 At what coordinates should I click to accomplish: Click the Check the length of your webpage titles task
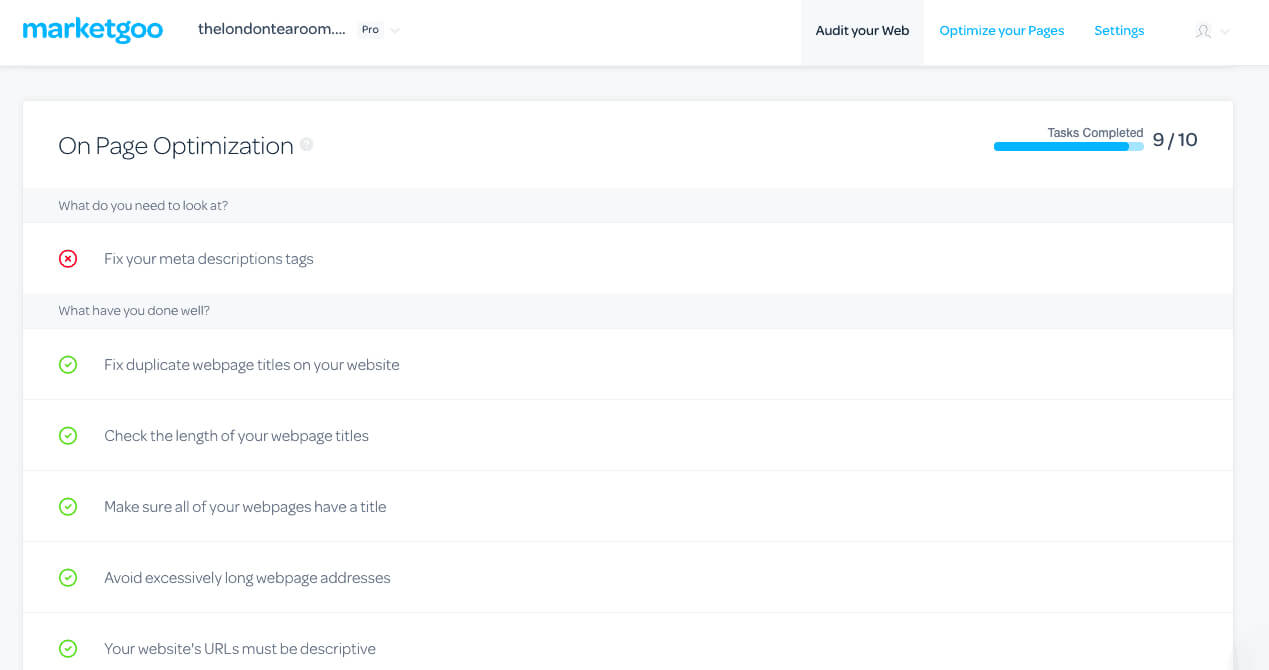[x=236, y=435]
